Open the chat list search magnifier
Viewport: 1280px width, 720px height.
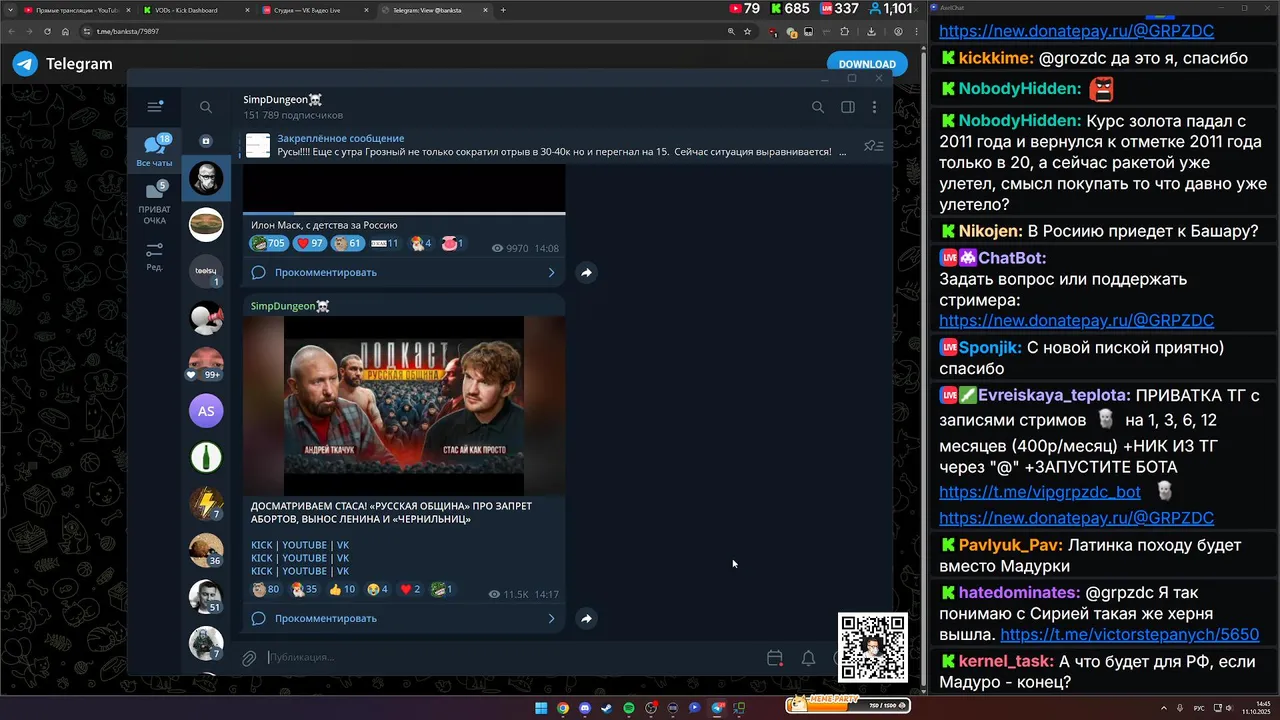click(206, 107)
